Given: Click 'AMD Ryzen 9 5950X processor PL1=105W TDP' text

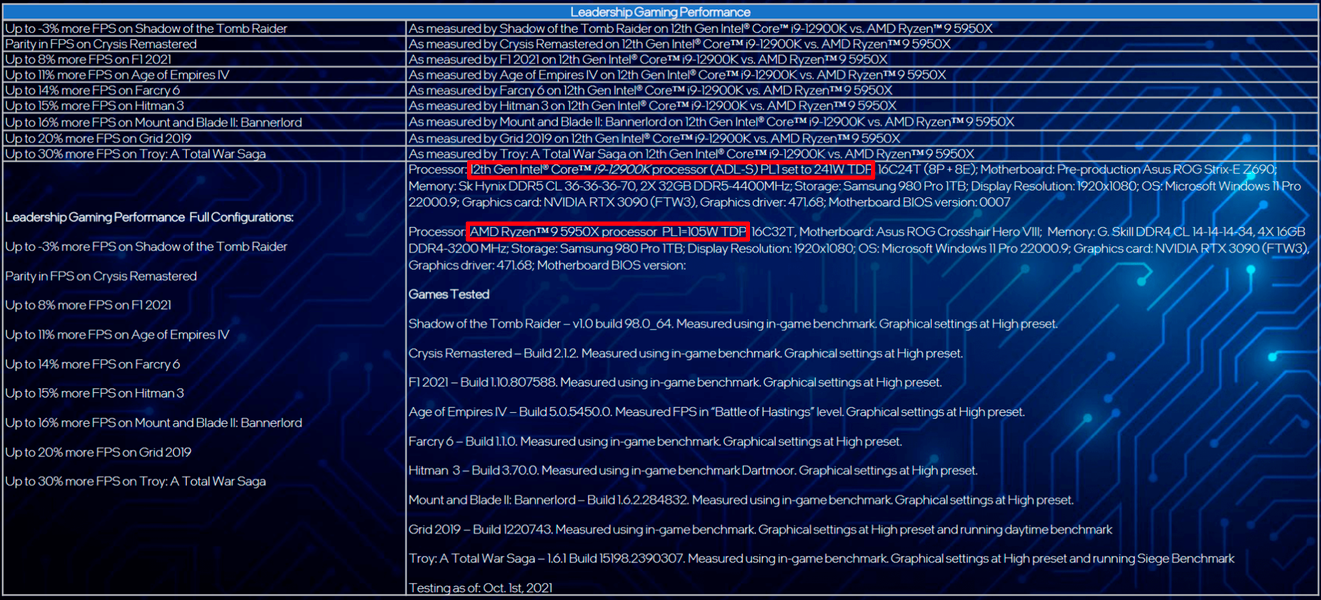Looking at the screenshot, I should tap(608, 232).
